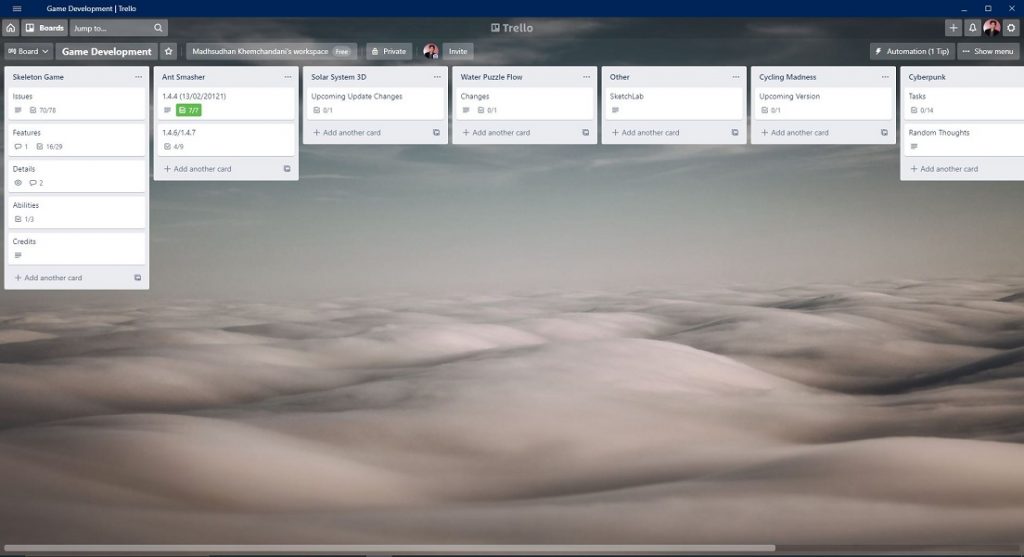Expand the Ant Smasher list actions menu
1024x557 pixels.
point(288,77)
